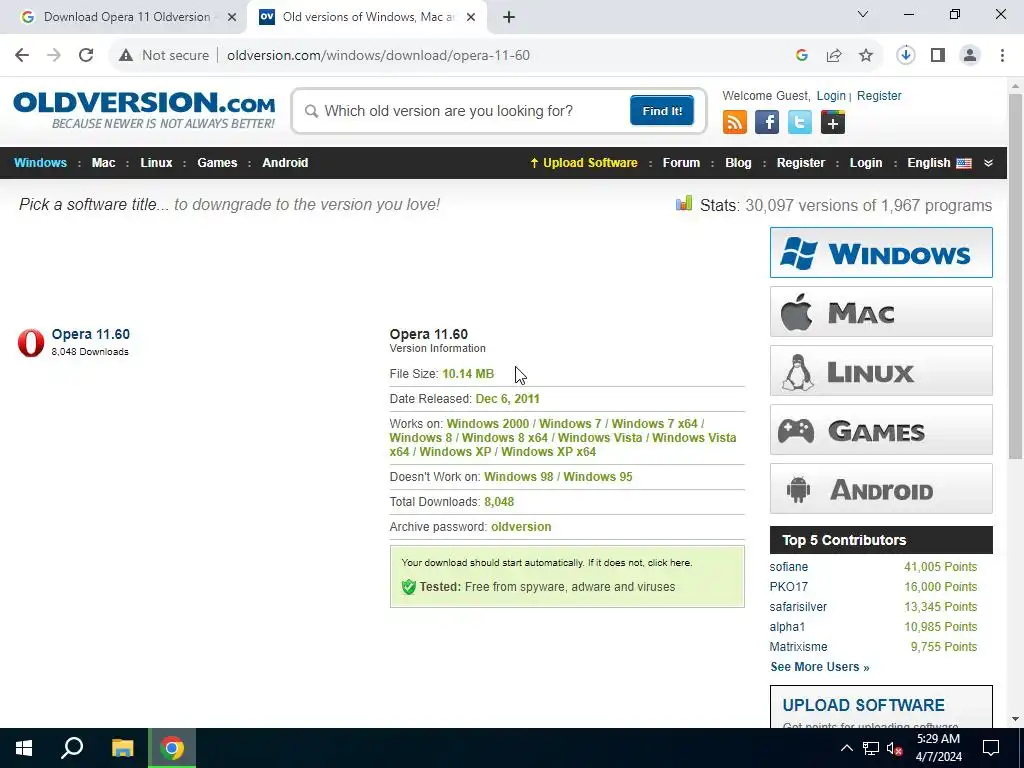This screenshot has width=1024, height=768.
Task: Click the large Linux platform button
Action: click(881, 371)
